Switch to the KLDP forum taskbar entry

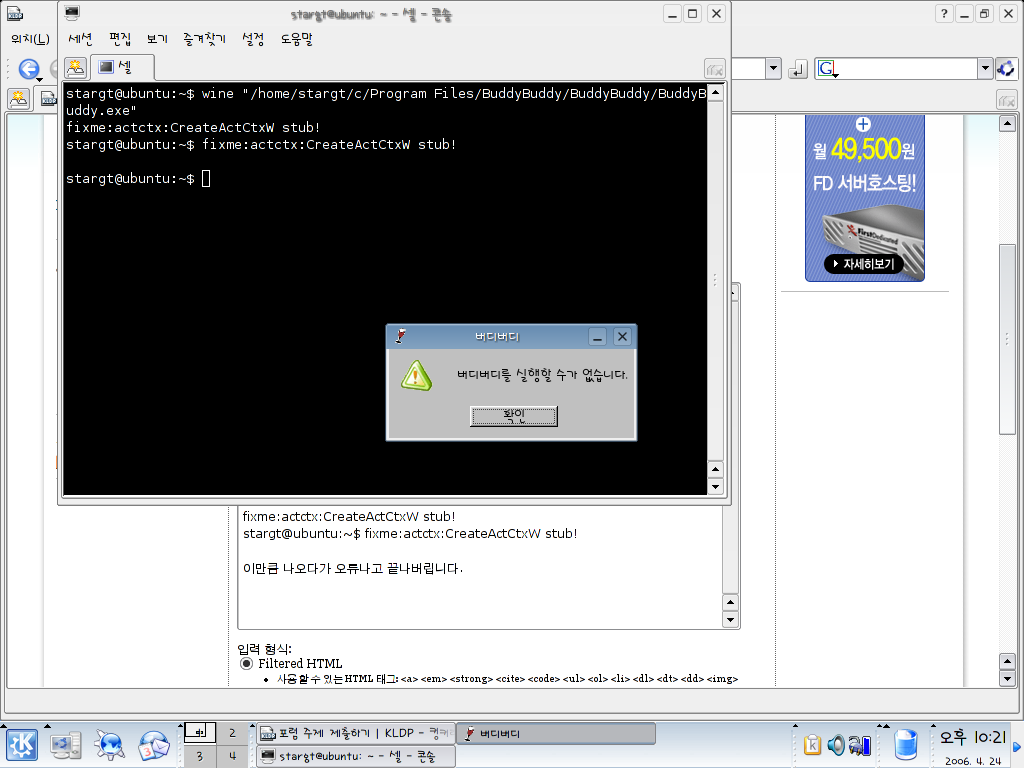pos(354,733)
